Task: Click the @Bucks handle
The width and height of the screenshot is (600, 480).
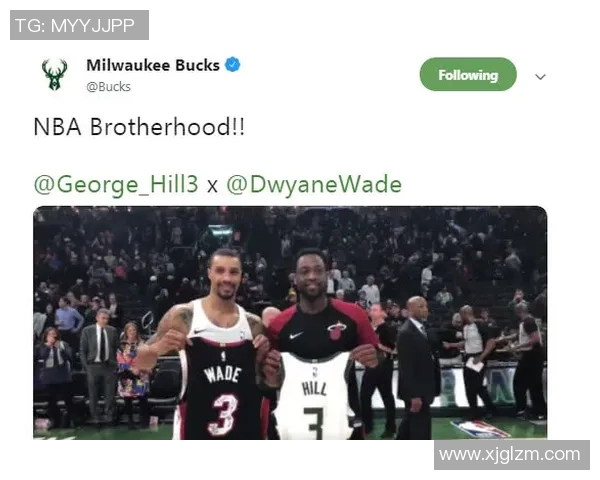Action: (108, 87)
